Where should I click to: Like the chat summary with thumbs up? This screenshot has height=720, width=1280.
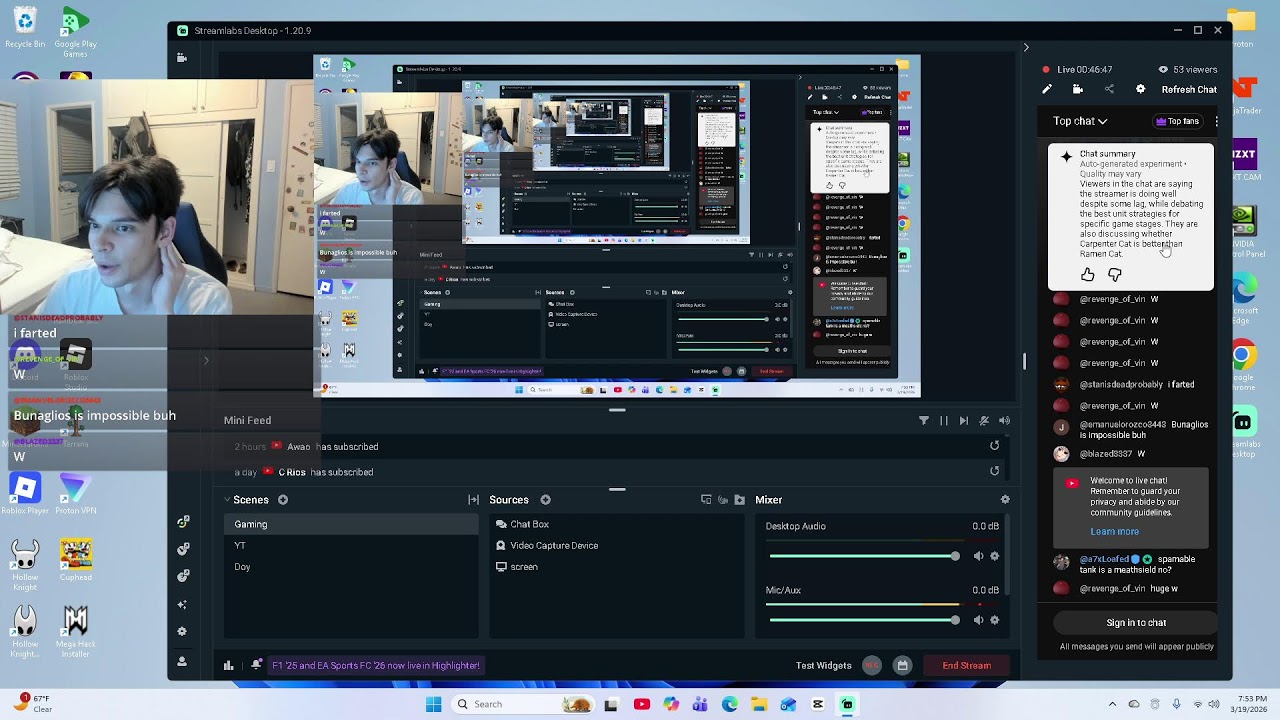point(1088,275)
